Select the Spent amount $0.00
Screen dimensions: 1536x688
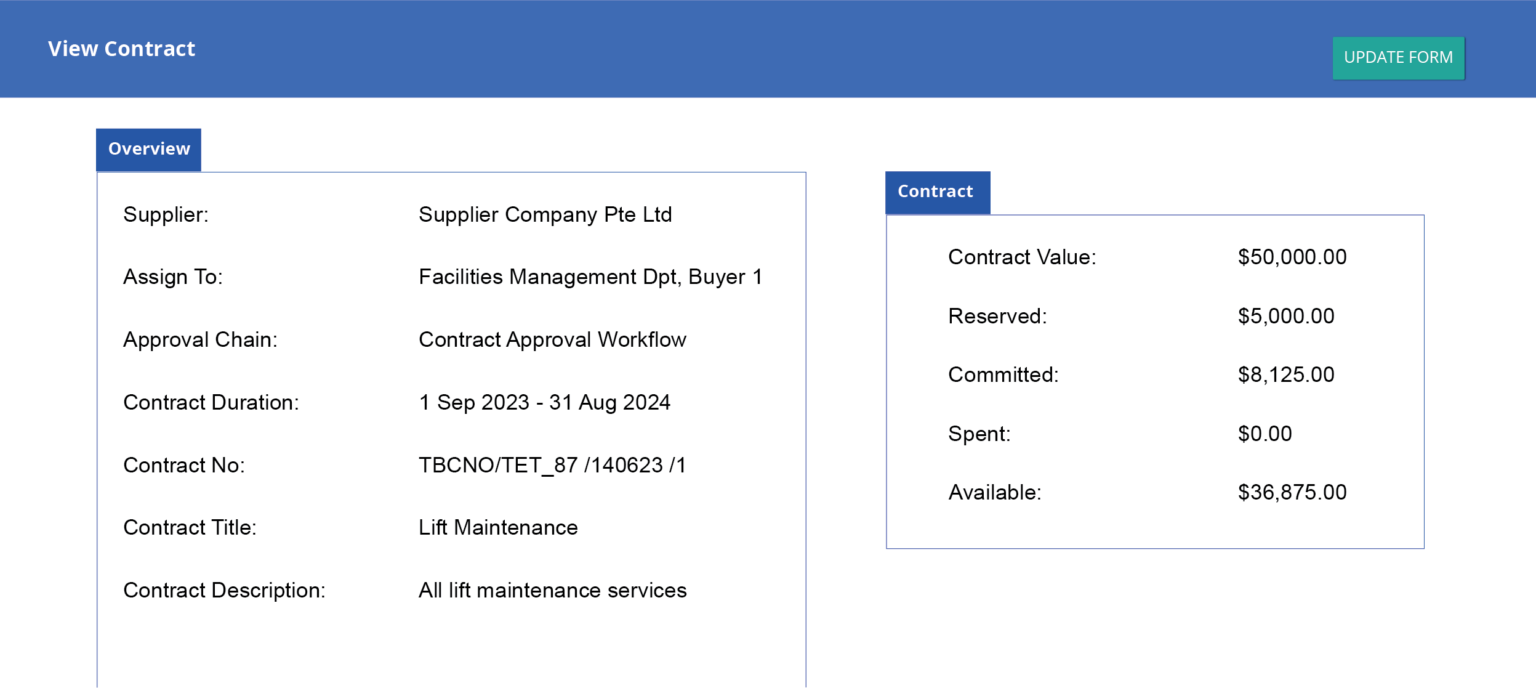point(1264,433)
